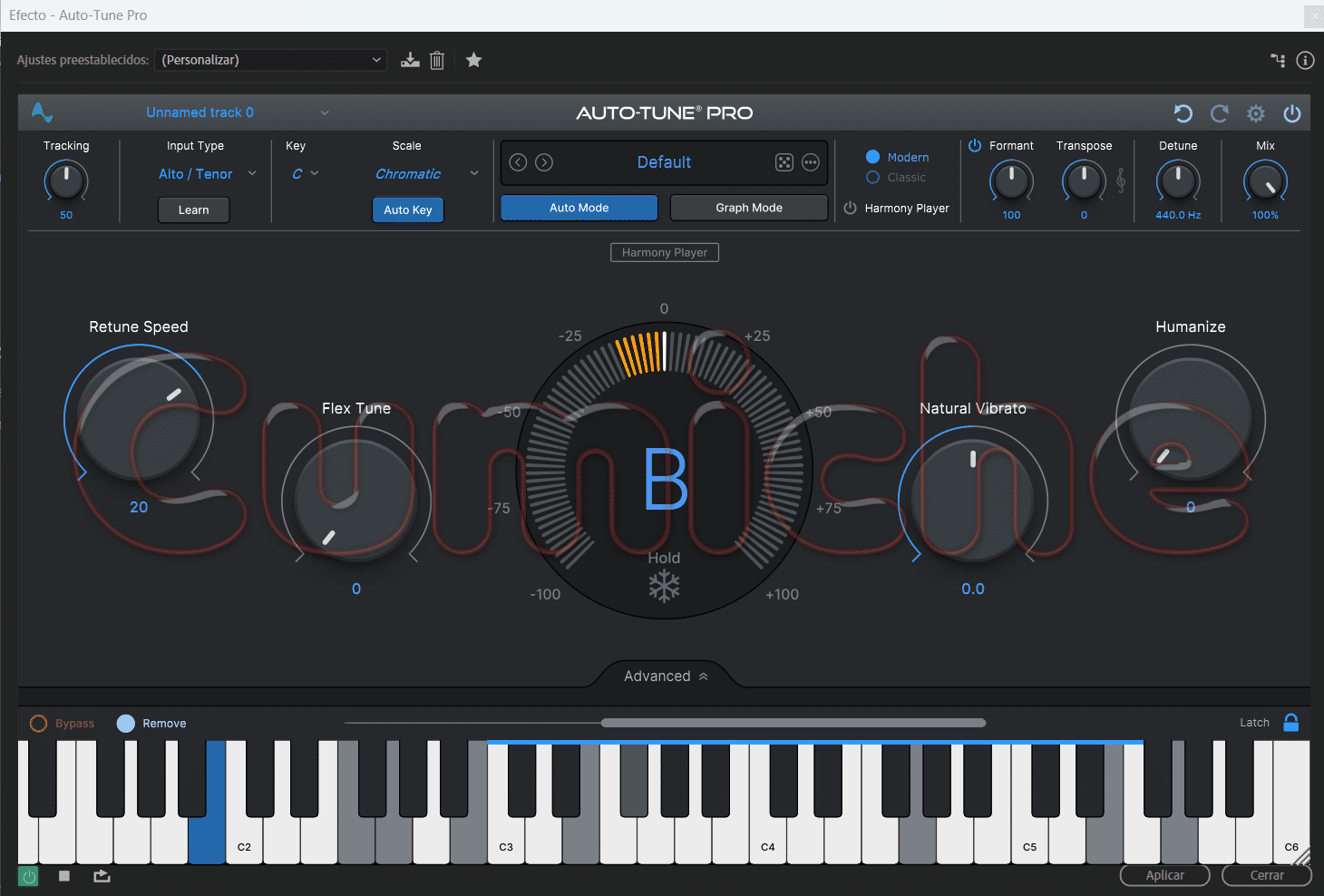Click the Formant knob
The width and height of the screenshot is (1324, 896).
coord(1011,181)
